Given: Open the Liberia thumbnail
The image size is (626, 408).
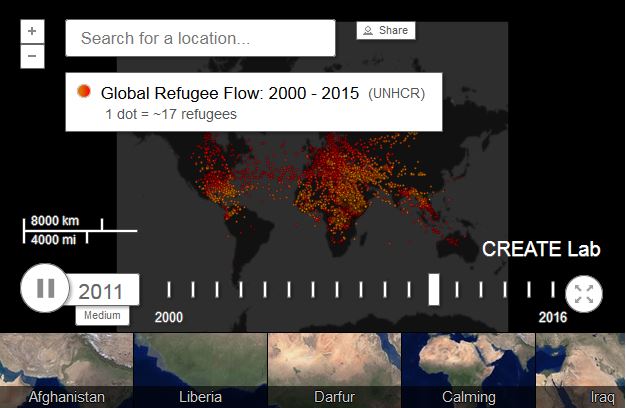Looking at the screenshot, I should [200, 370].
